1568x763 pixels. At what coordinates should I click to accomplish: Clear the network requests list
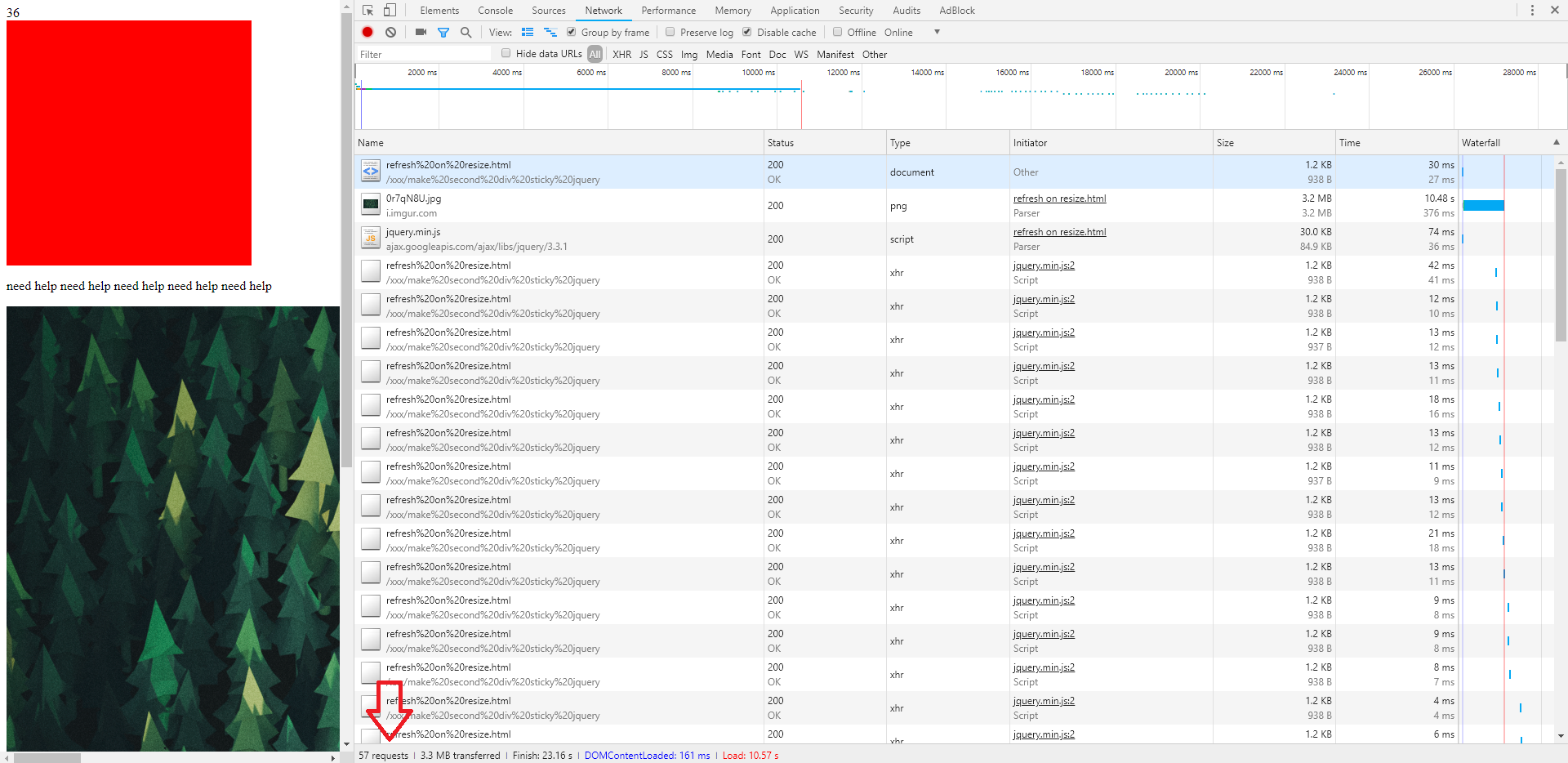tap(390, 32)
